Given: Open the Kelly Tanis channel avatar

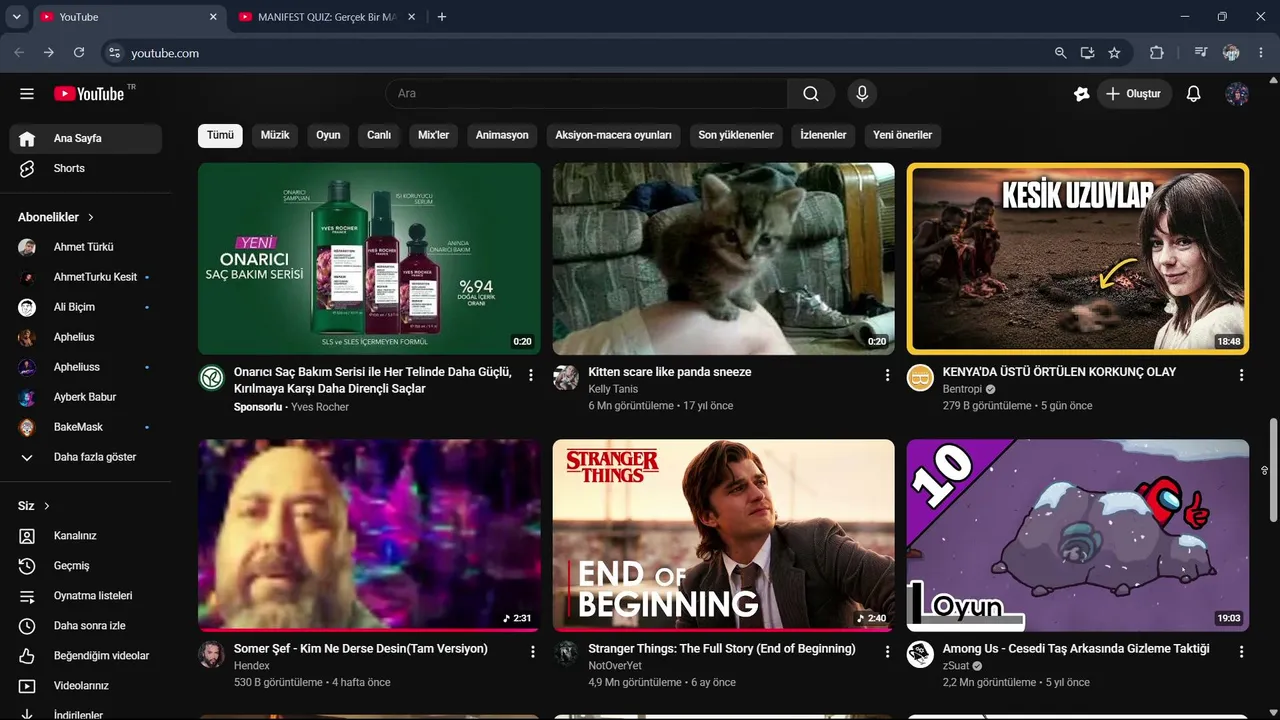Looking at the screenshot, I should coord(566,378).
